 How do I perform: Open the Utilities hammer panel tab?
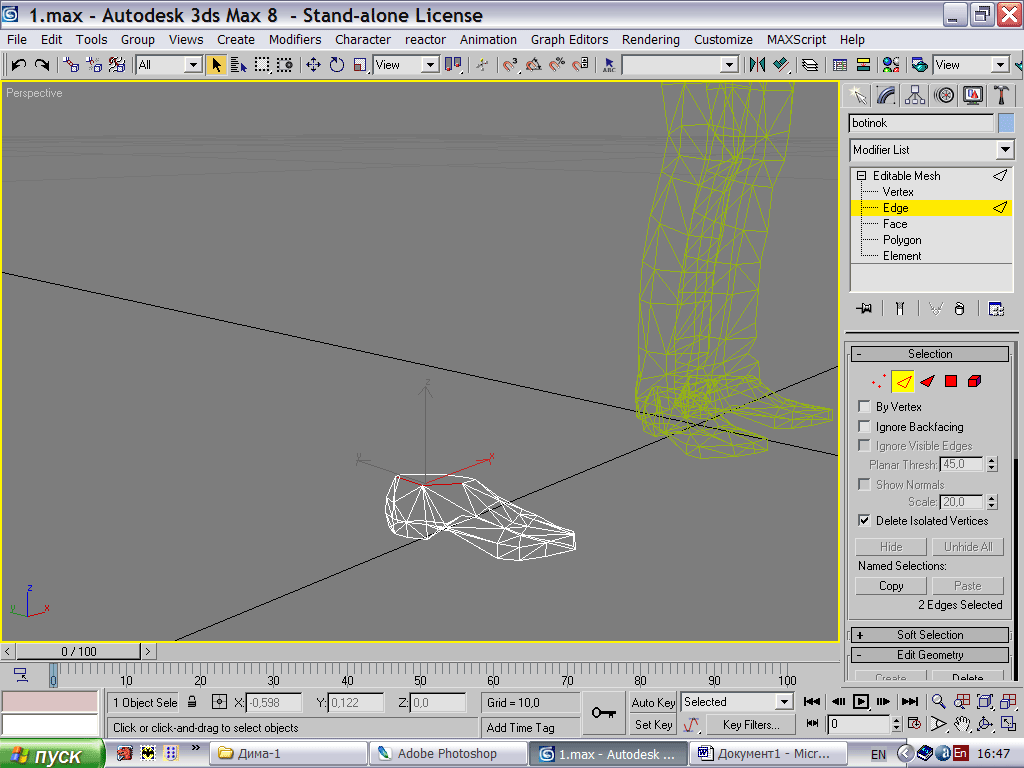coord(1001,95)
